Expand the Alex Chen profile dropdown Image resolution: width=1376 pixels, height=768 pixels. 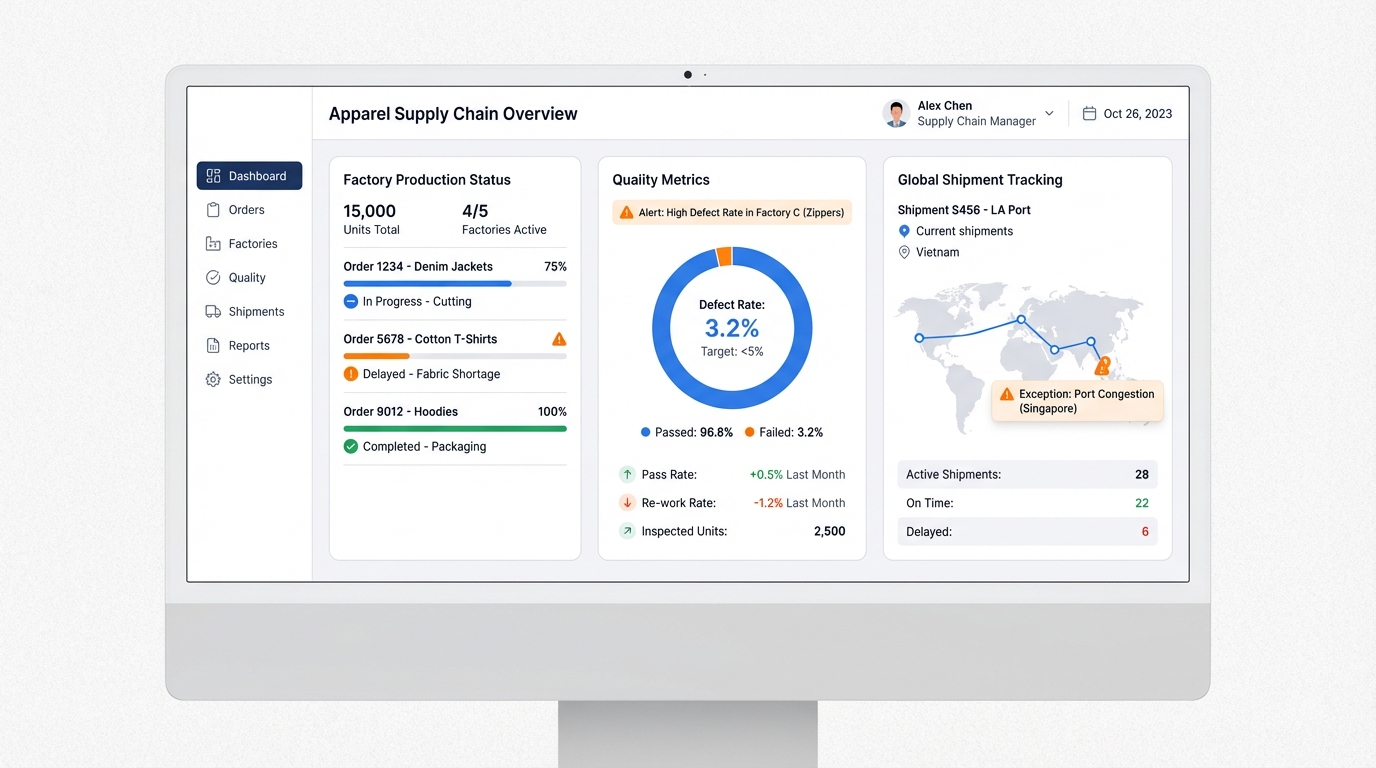point(1048,113)
